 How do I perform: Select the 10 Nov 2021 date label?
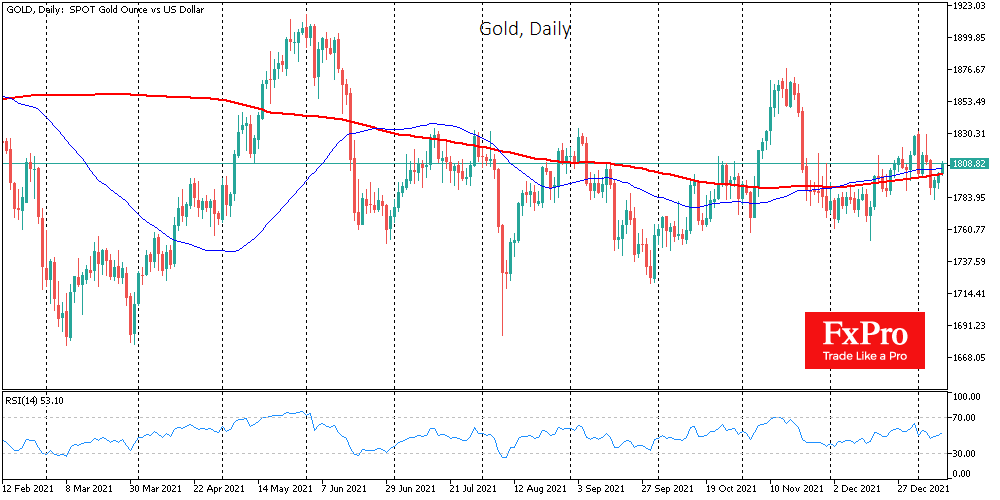pyautogui.click(x=792, y=489)
